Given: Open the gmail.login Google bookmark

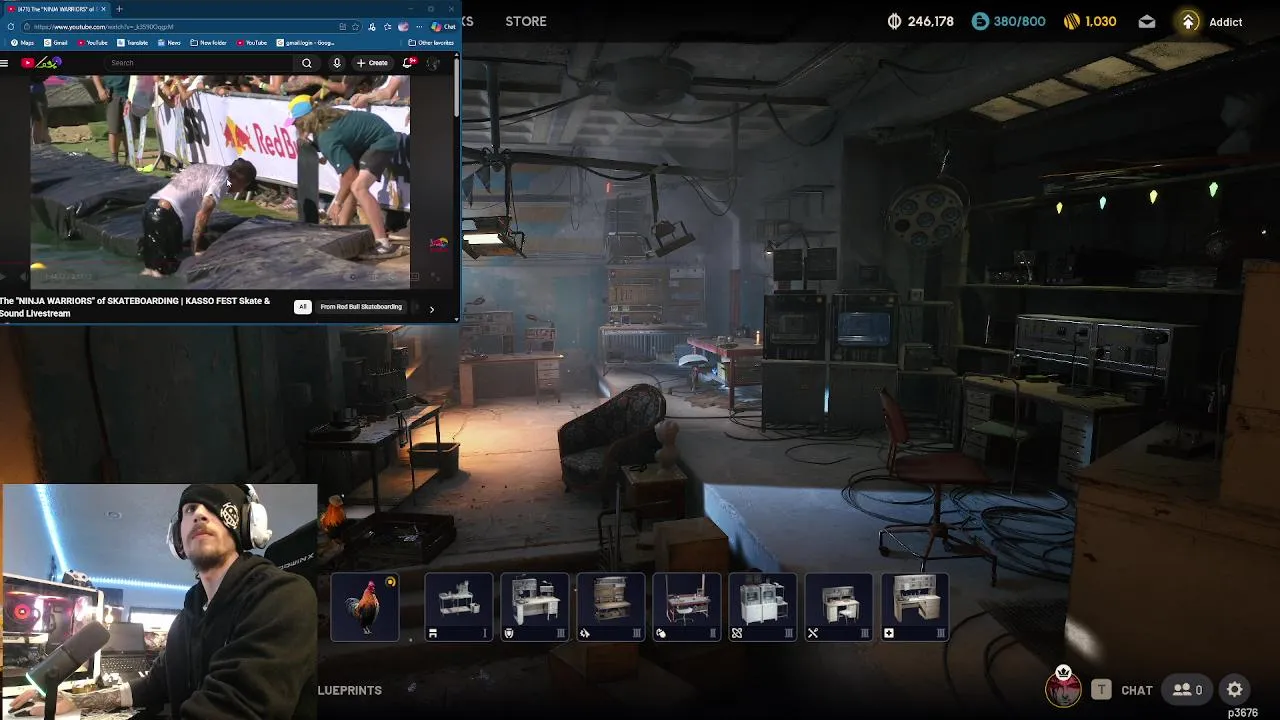Looking at the screenshot, I should 305,43.
